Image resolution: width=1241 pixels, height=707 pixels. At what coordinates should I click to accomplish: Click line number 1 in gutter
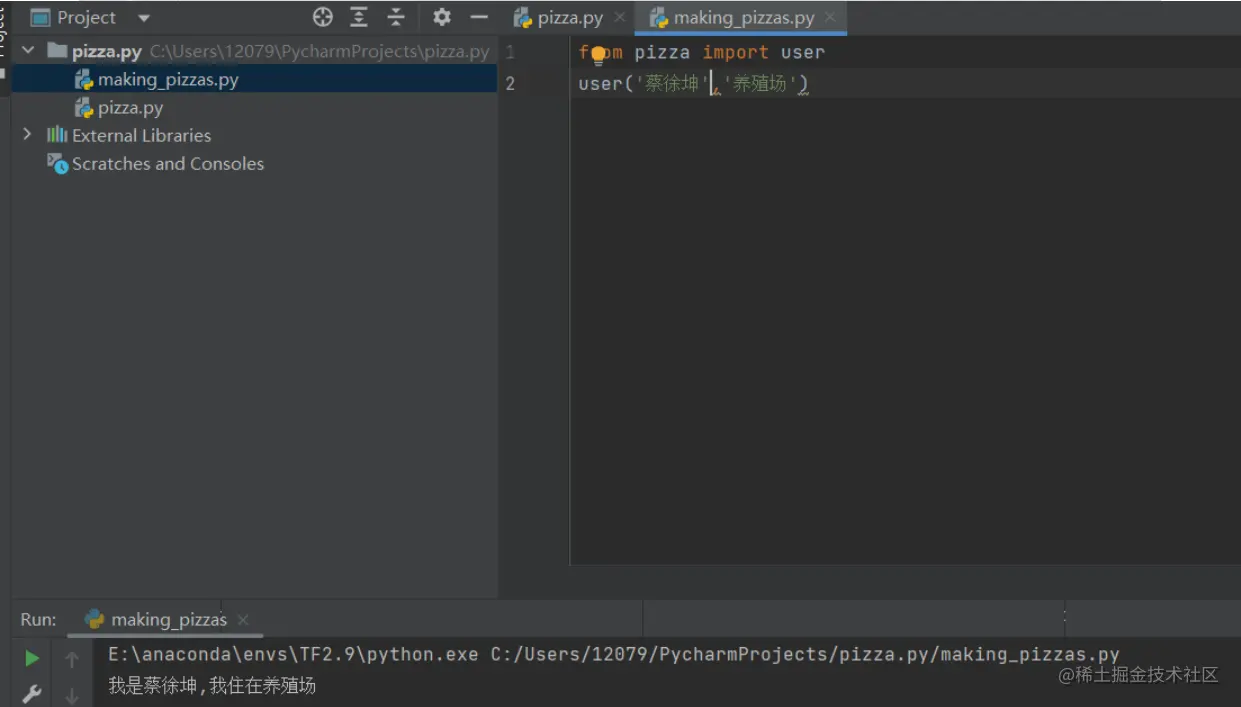(510, 52)
